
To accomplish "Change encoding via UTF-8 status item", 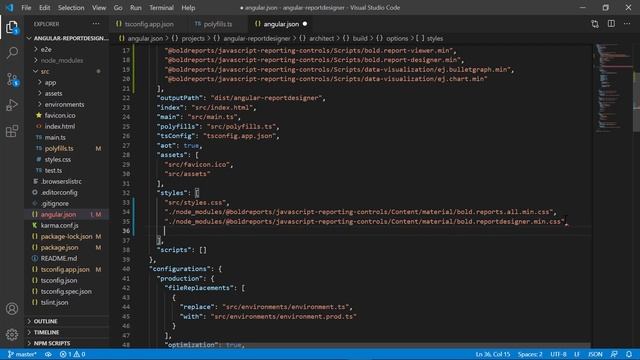I will [x=558, y=354].
